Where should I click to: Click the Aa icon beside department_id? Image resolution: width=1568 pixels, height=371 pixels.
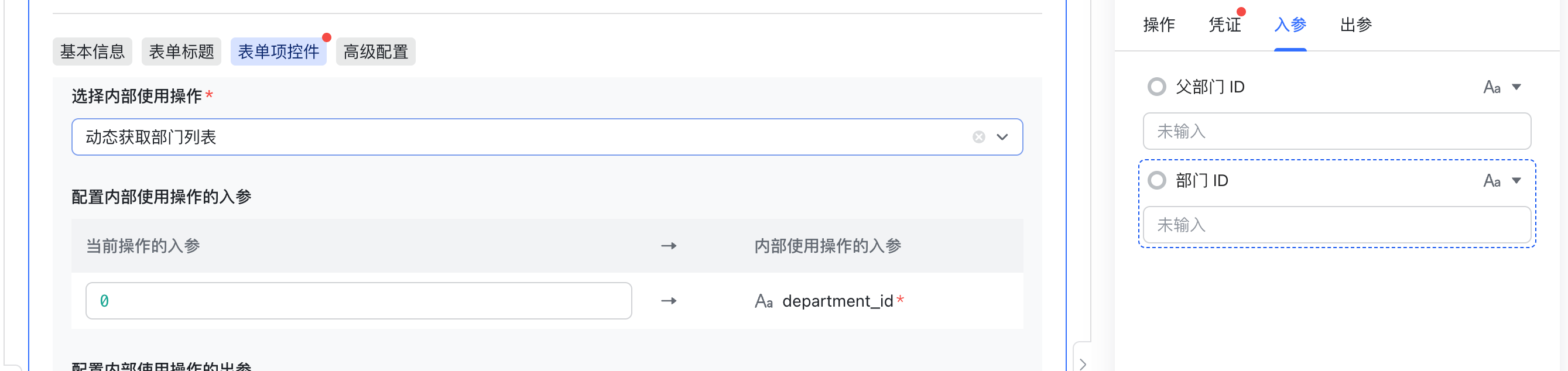(x=764, y=301)
